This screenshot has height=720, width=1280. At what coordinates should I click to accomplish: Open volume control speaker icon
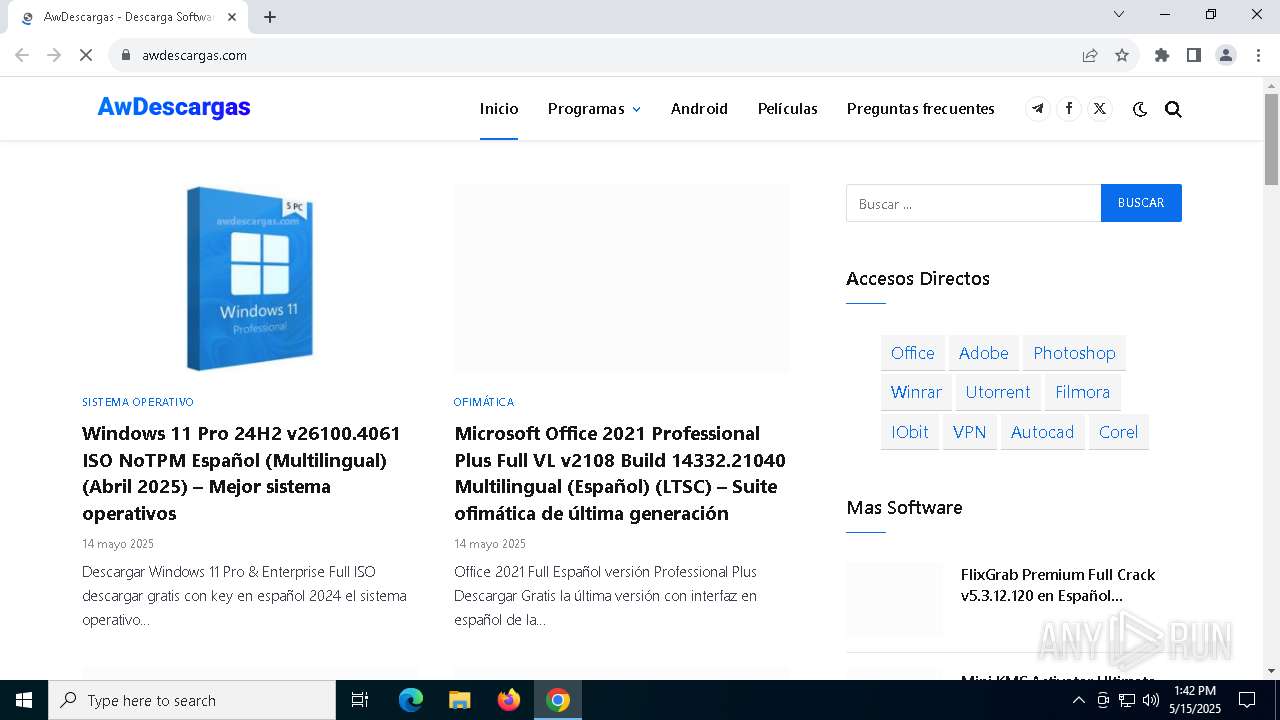(x=1150, y=700)
